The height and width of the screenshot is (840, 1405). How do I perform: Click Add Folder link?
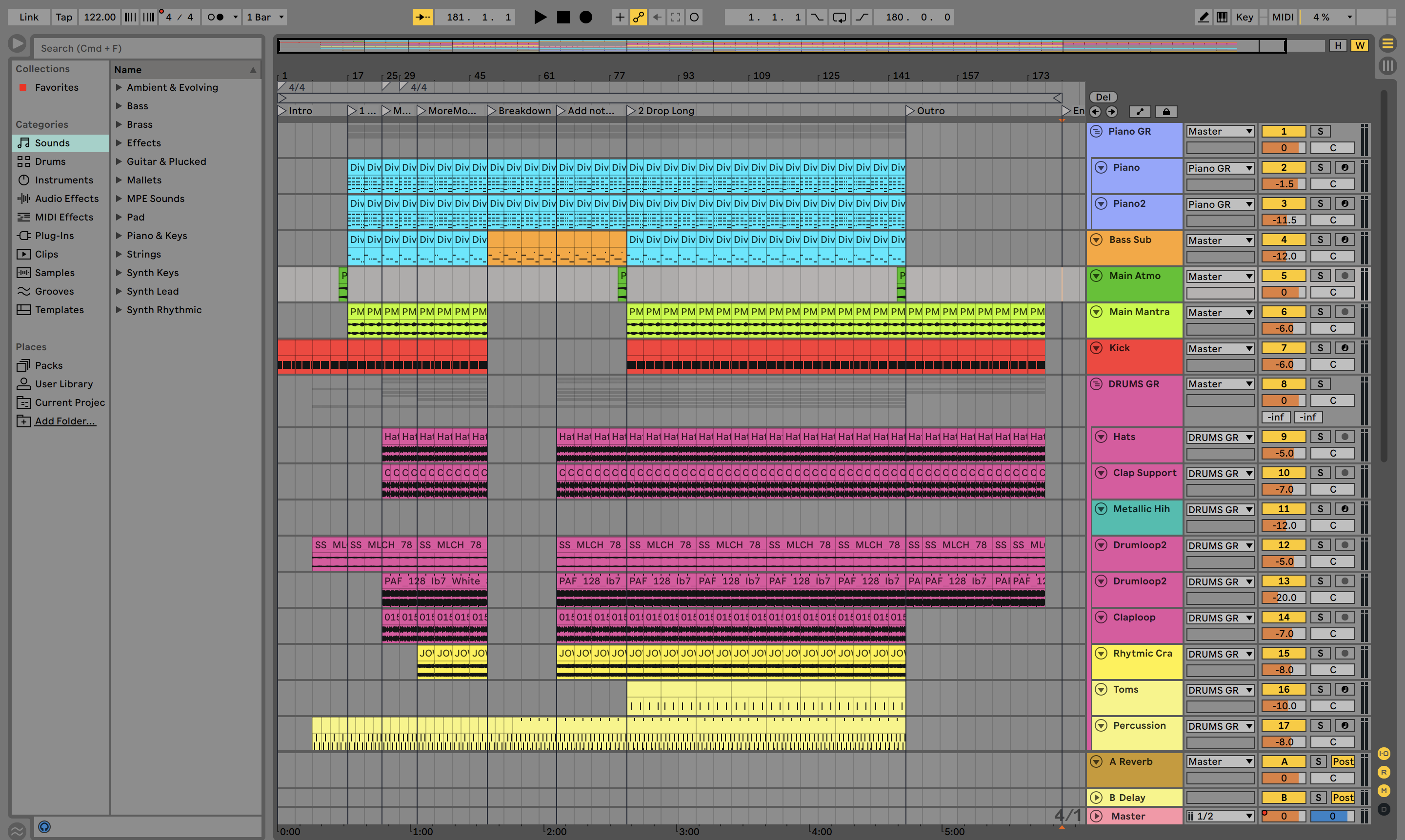click(x=65, y=421)
